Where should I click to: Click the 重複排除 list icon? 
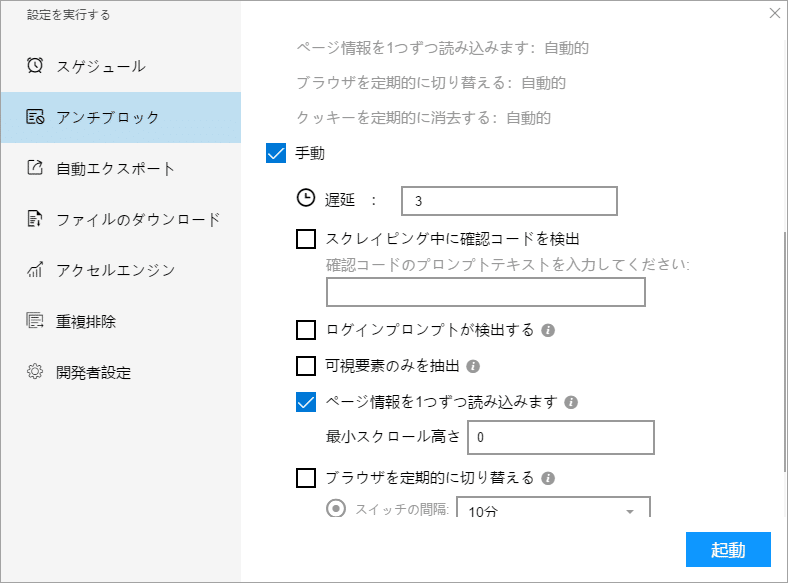coord(35,321)
